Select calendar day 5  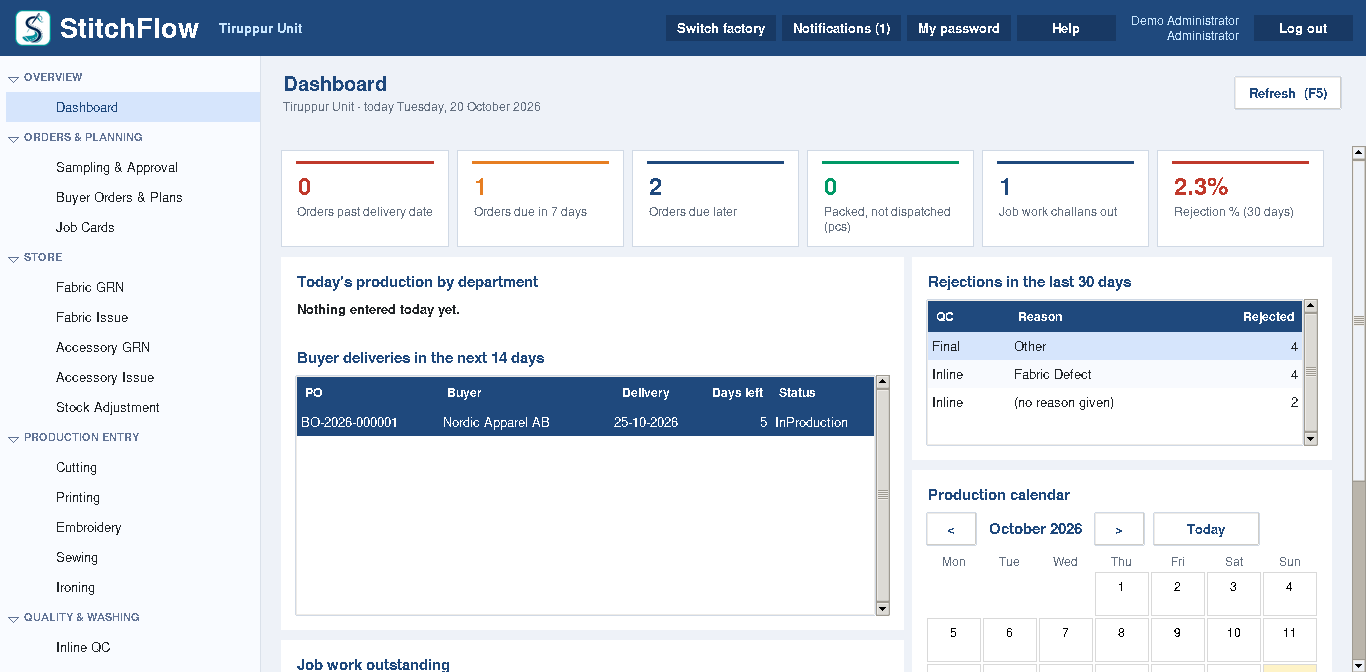(953, 639)
